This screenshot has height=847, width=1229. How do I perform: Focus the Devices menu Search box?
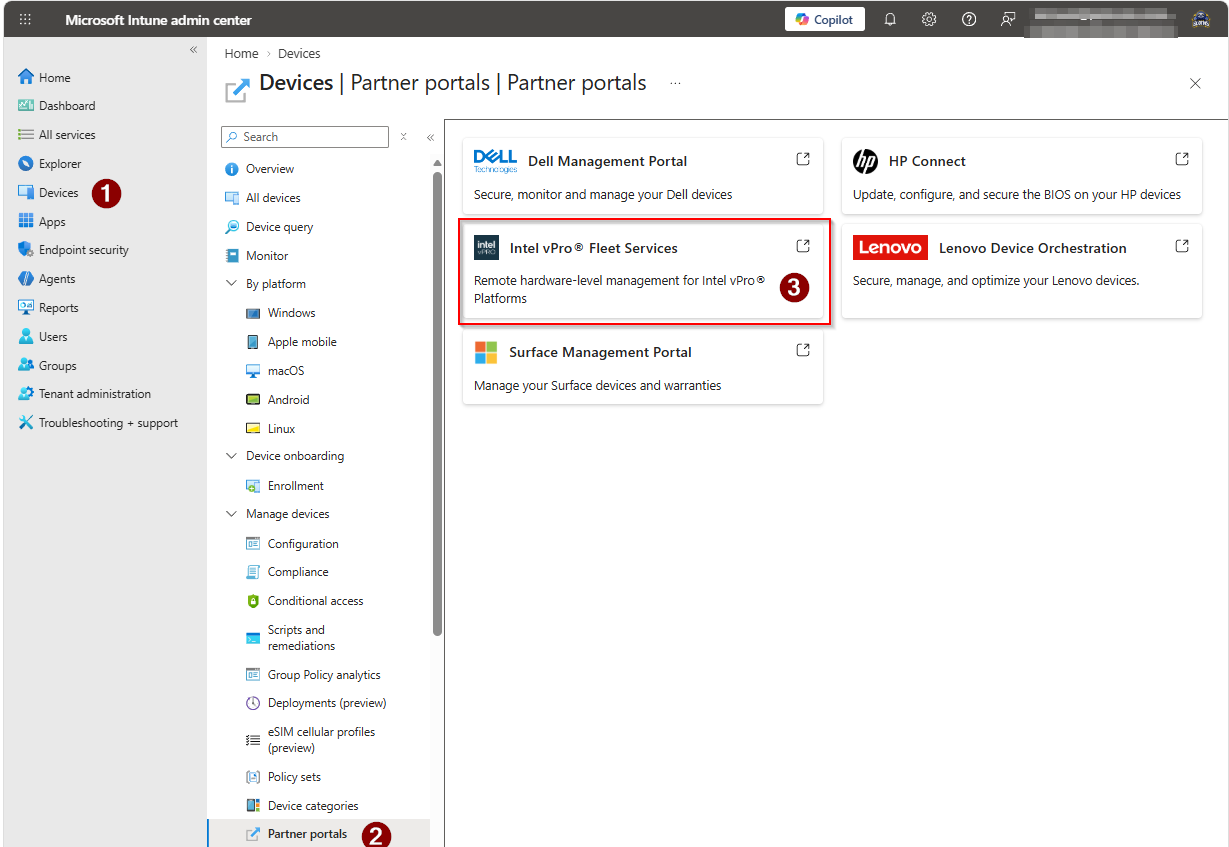coord(304,137)
